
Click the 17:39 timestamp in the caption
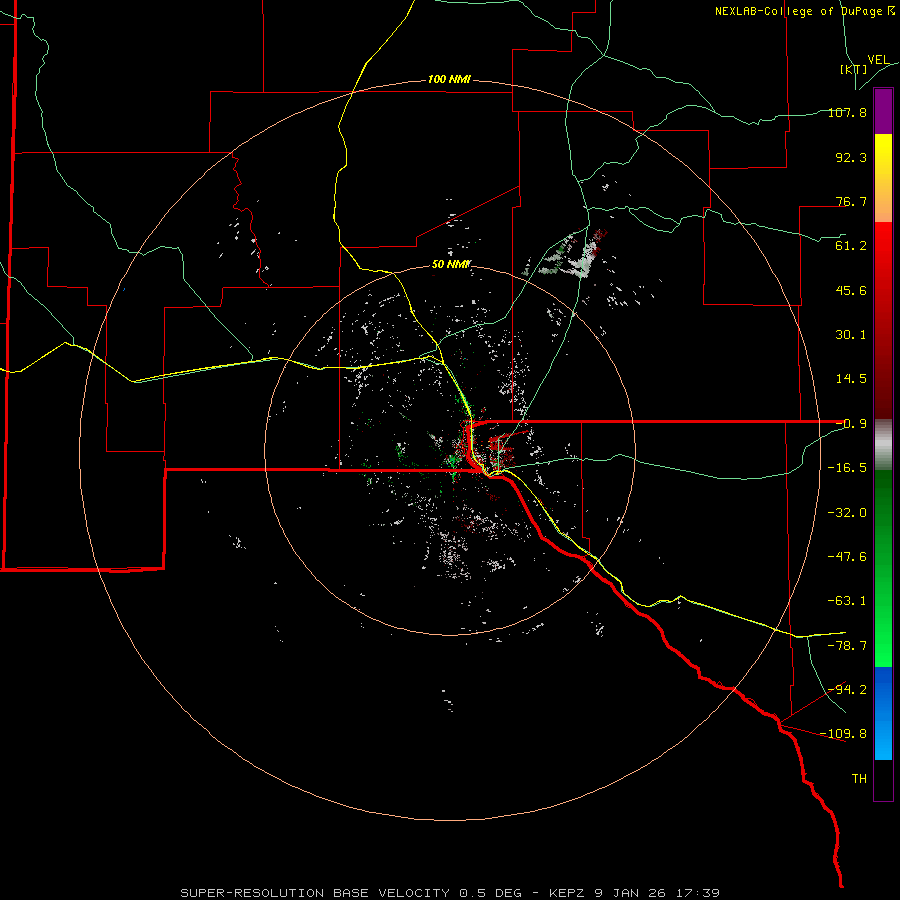[699, 893]
